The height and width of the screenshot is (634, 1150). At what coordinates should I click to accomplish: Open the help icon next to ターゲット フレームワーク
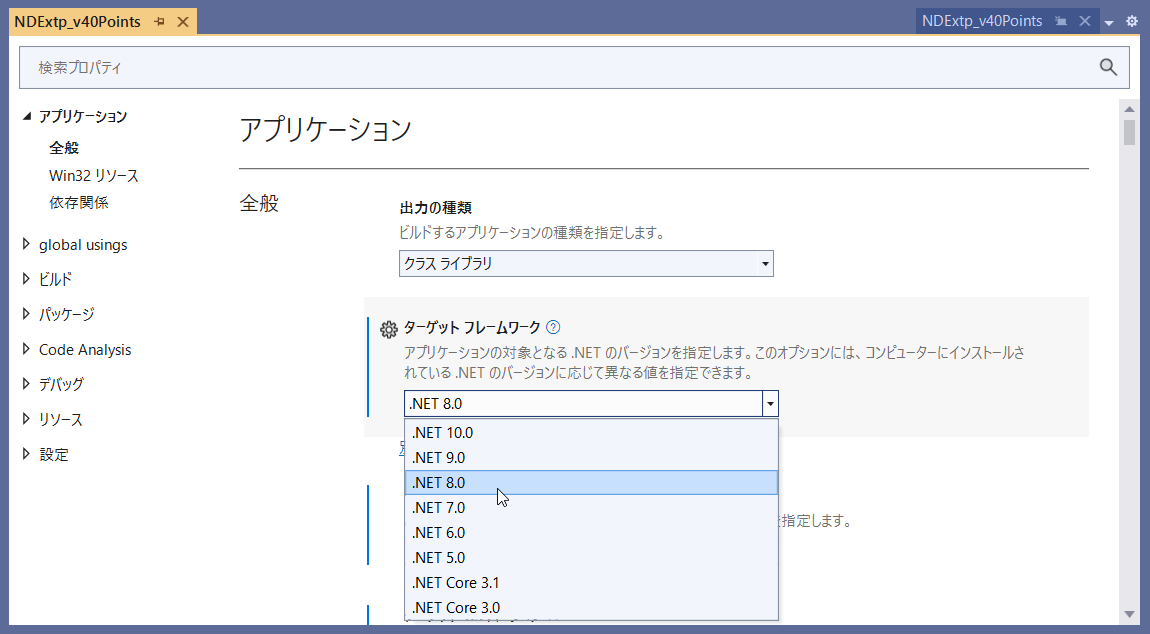pos(553,327)
